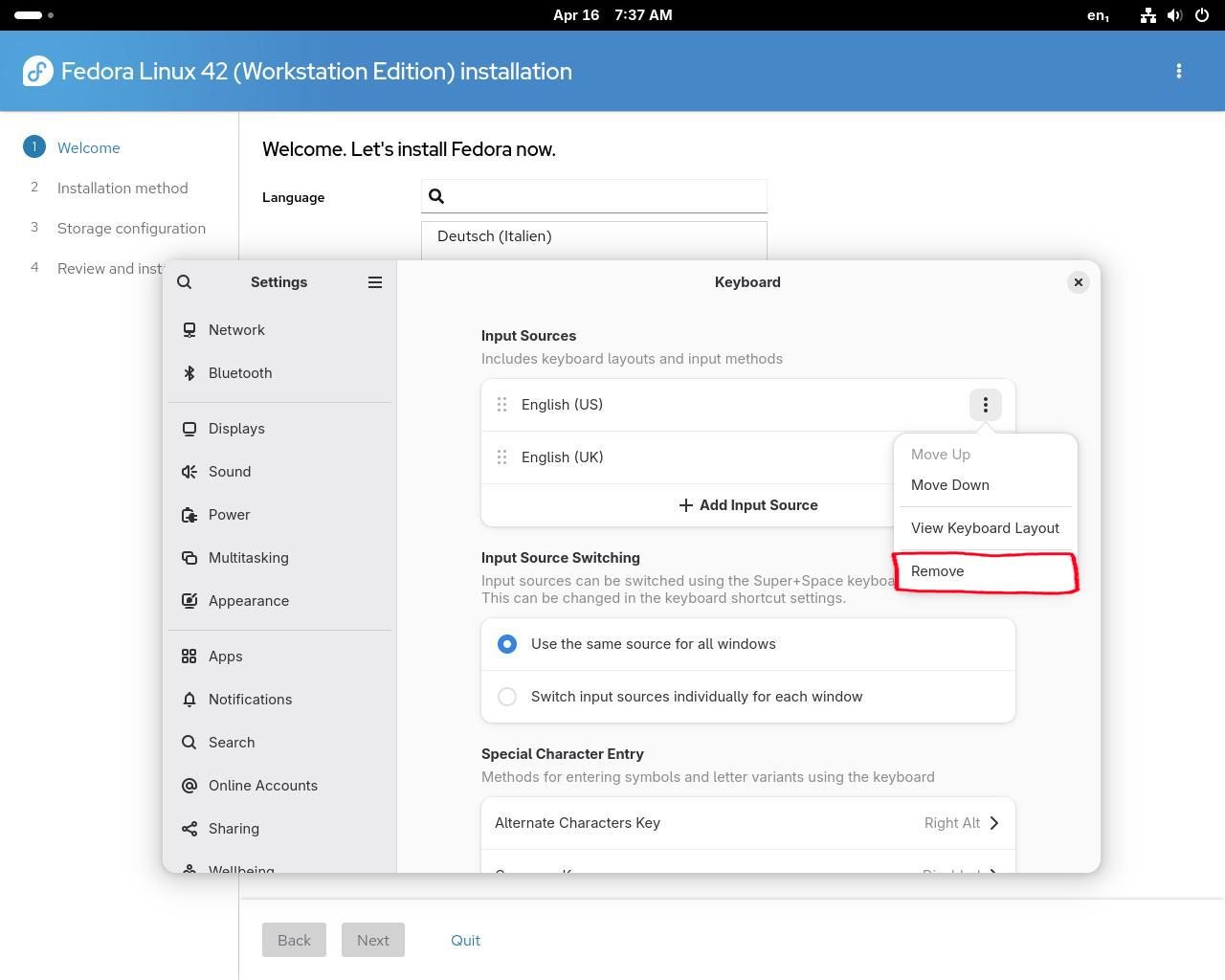Select Deutsch (Italien) in the language list
The image size is (1225, 980).
tap(594, 236)
